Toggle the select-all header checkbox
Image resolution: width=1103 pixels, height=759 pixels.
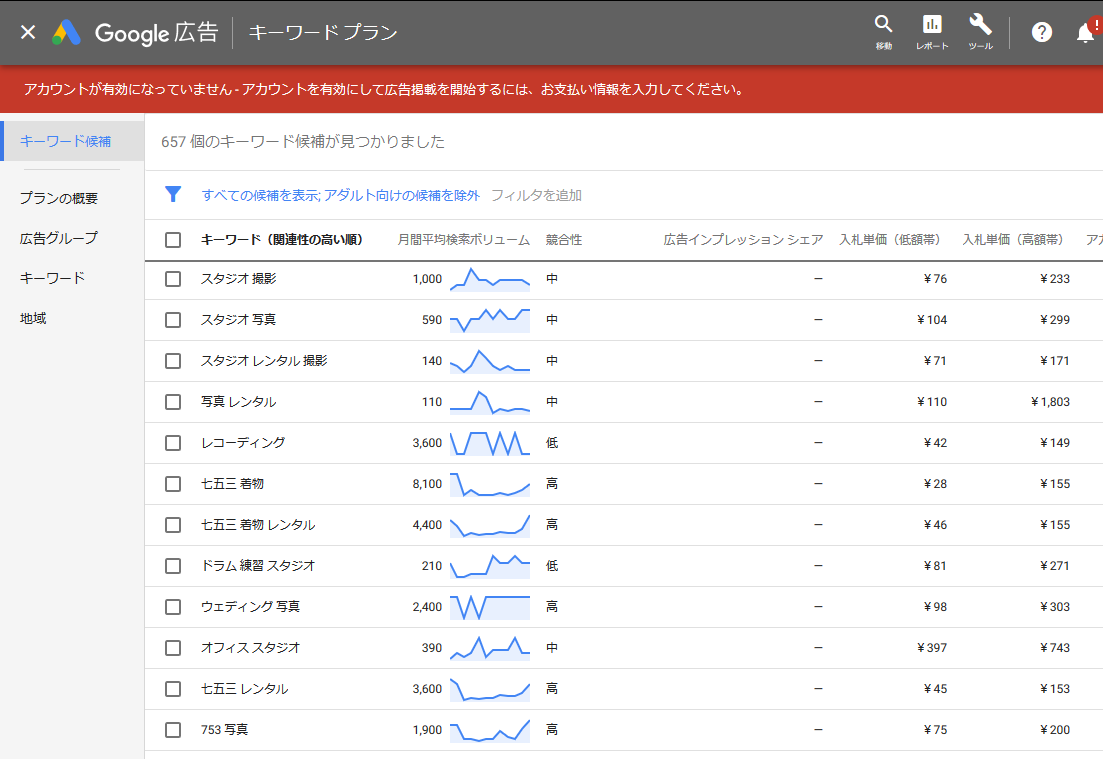173,240
